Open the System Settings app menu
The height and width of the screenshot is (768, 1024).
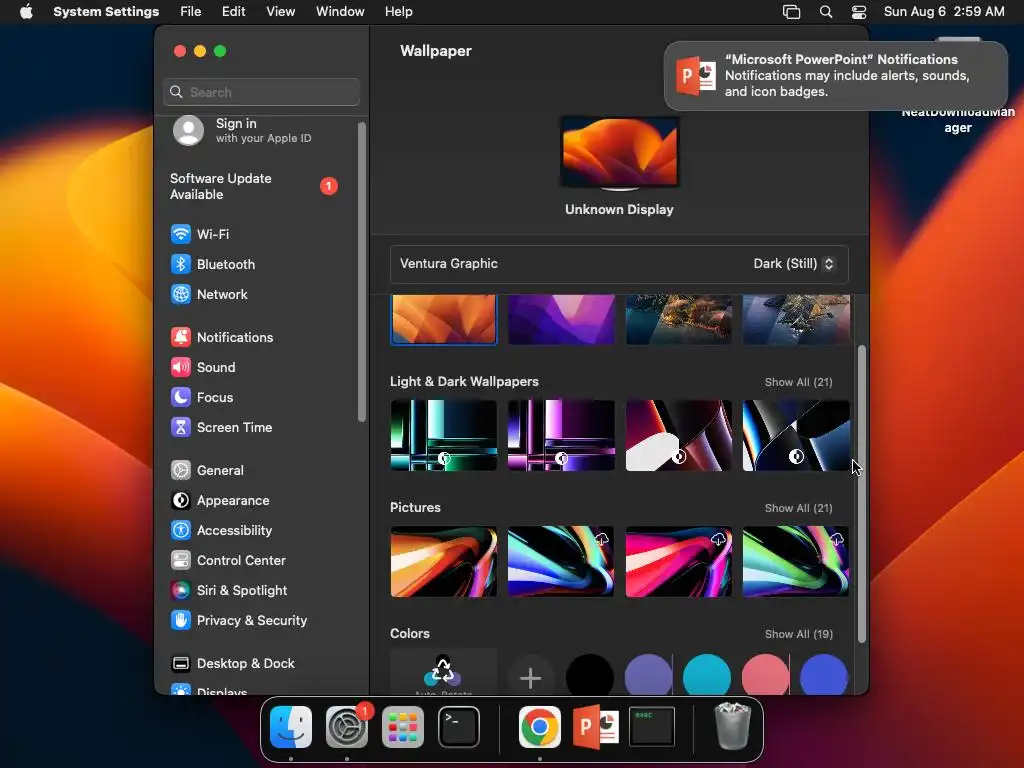pos(106,12)
